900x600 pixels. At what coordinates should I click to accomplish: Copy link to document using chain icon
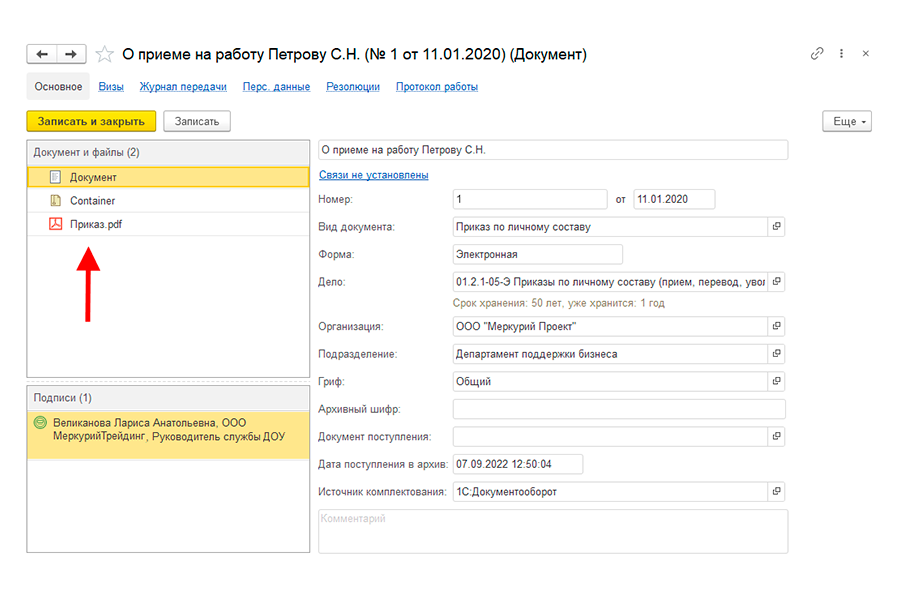[x=817, y=53]
